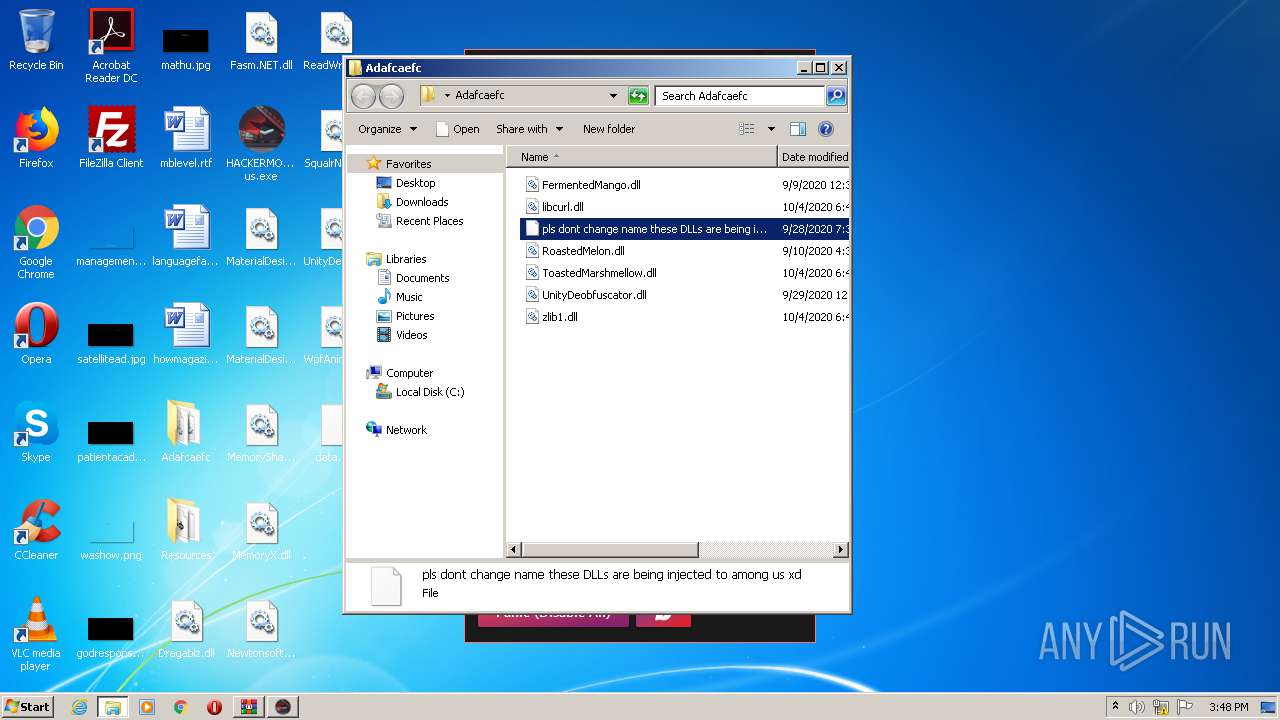Open the Share with menu
The height and width of the screenshot is (720, 1280).
530,129
